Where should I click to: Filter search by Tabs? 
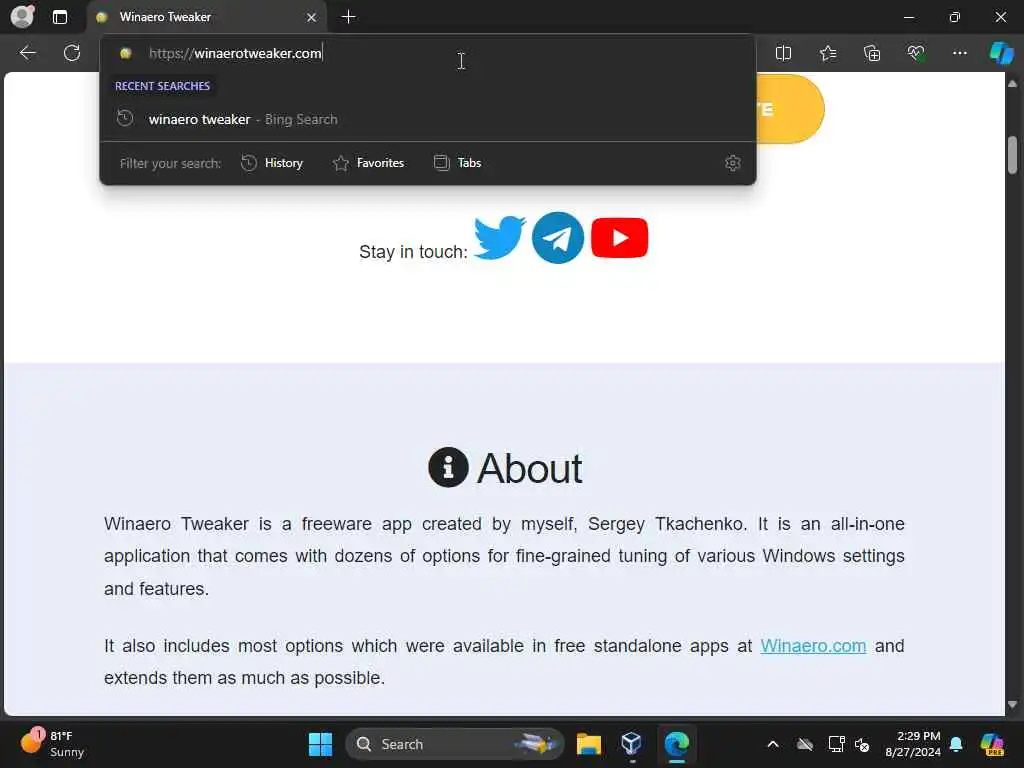point(458,163)
